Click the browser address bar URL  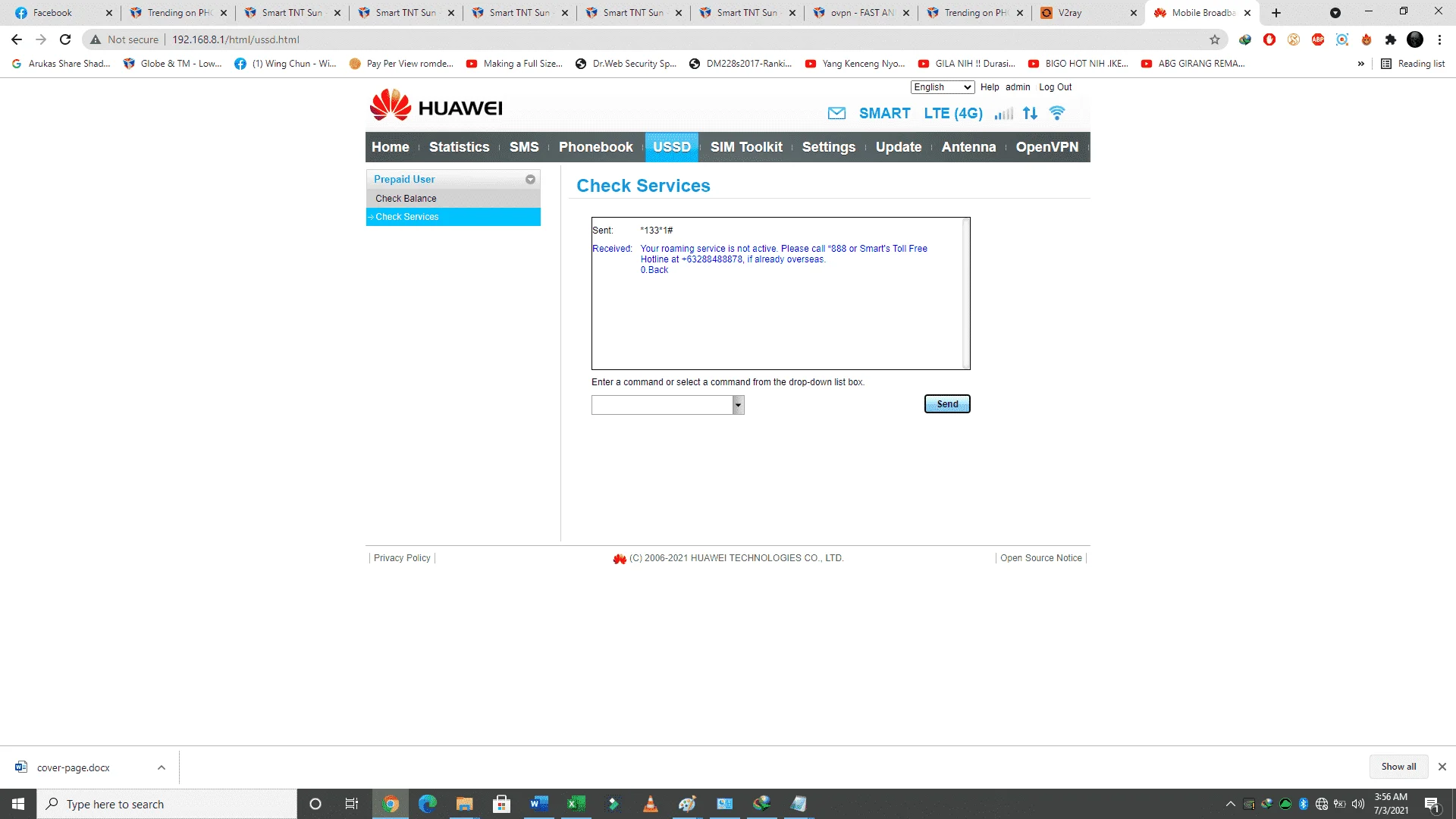point(236,39)
